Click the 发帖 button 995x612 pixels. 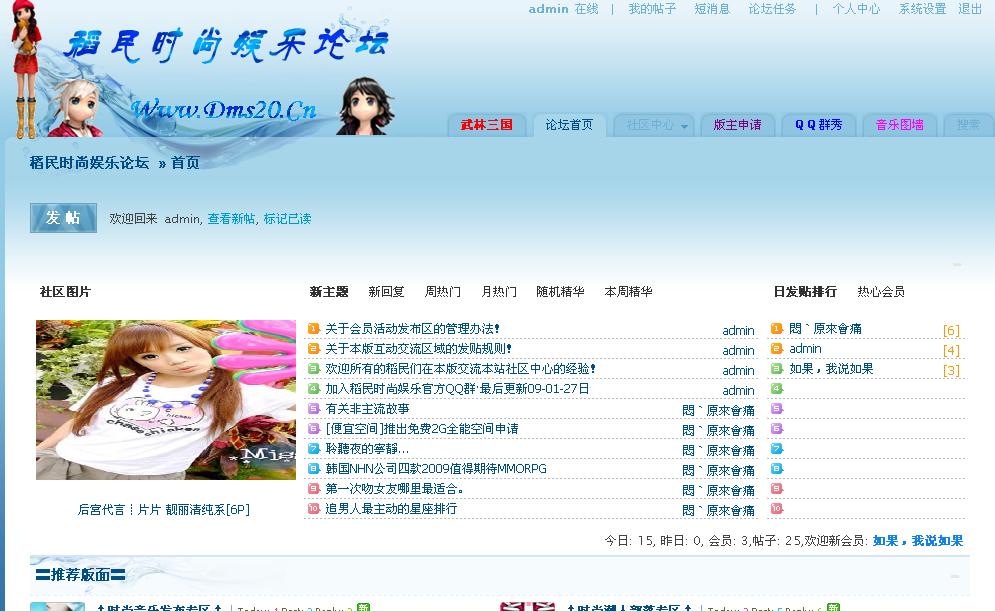coord(63,218)
